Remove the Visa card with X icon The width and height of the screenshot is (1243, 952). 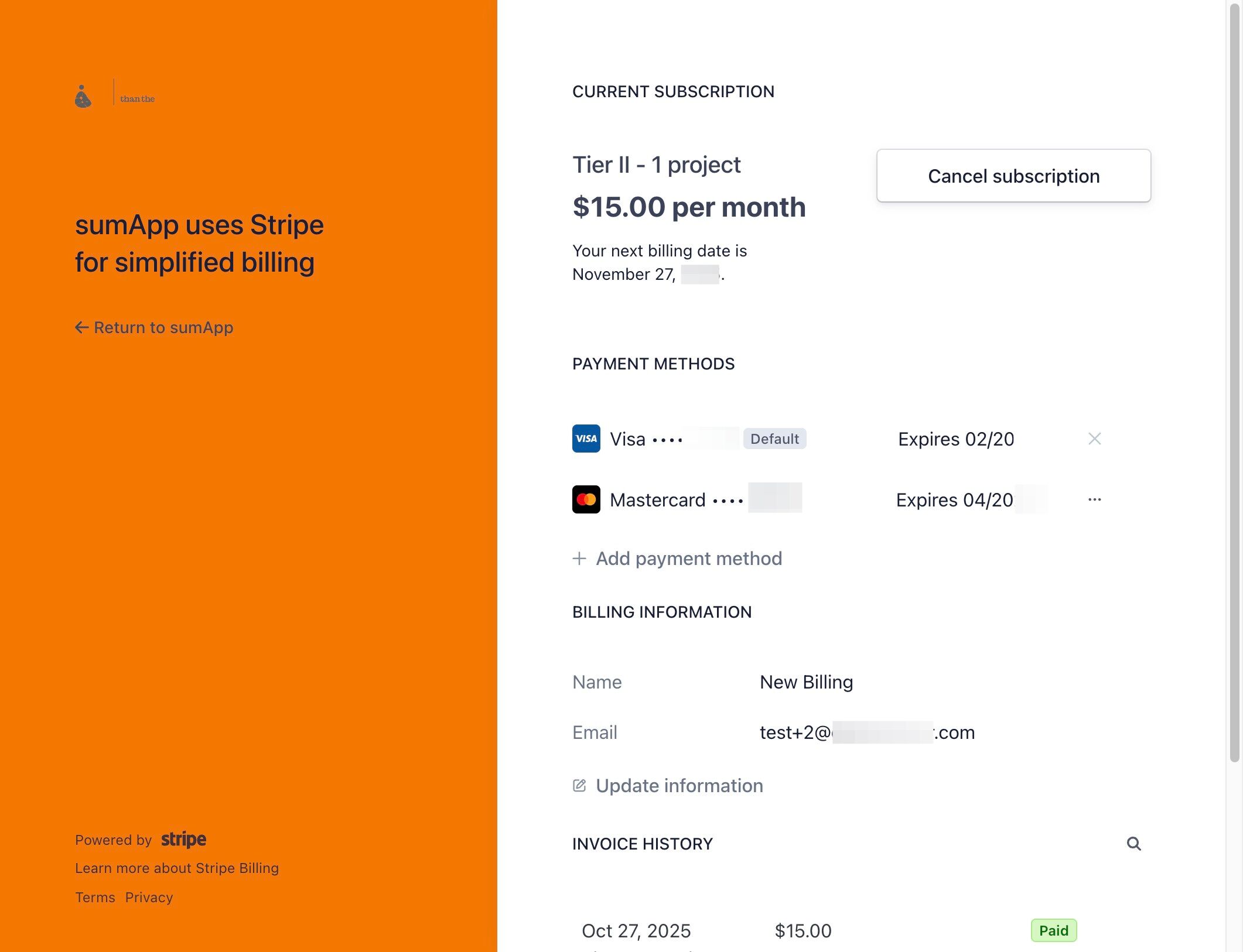(x=1094, y=439)
